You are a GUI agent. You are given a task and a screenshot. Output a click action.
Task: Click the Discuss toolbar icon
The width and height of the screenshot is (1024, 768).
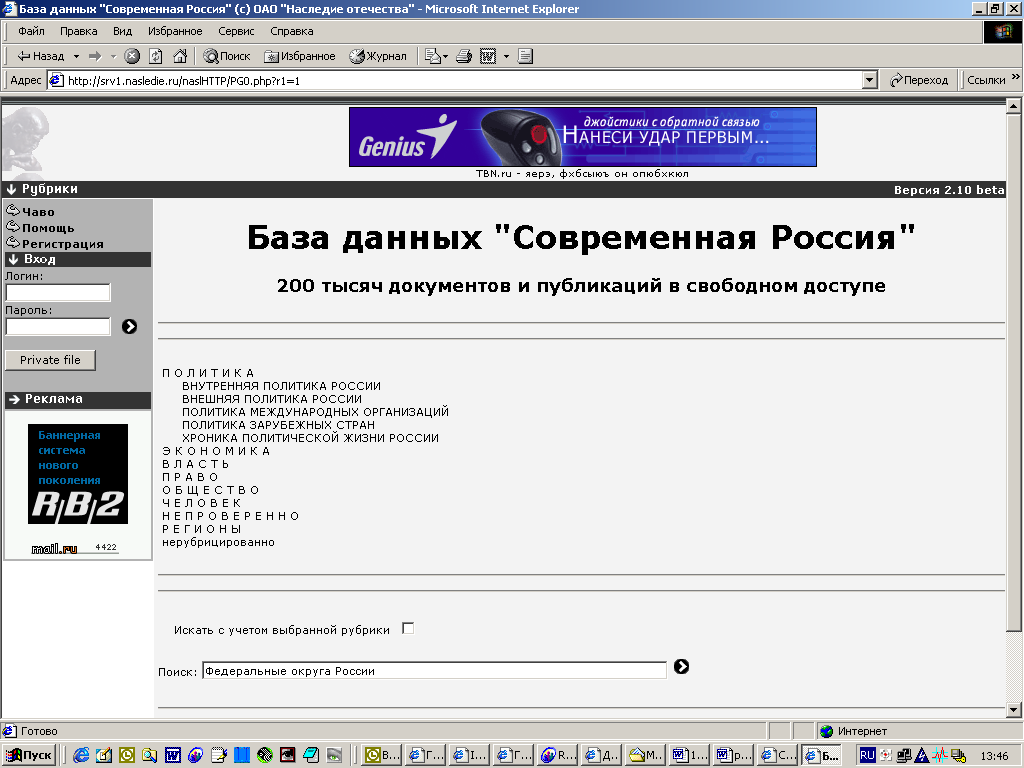525,56
